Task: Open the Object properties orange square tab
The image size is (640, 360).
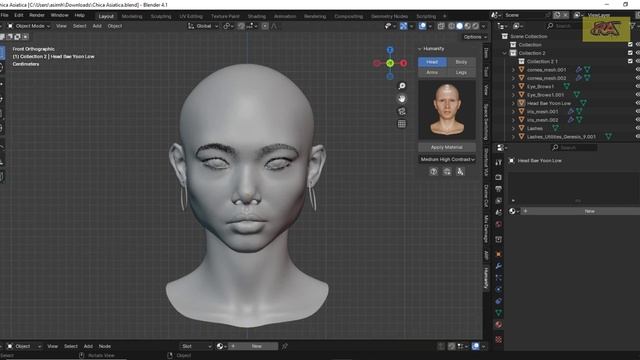Action: 498,254
